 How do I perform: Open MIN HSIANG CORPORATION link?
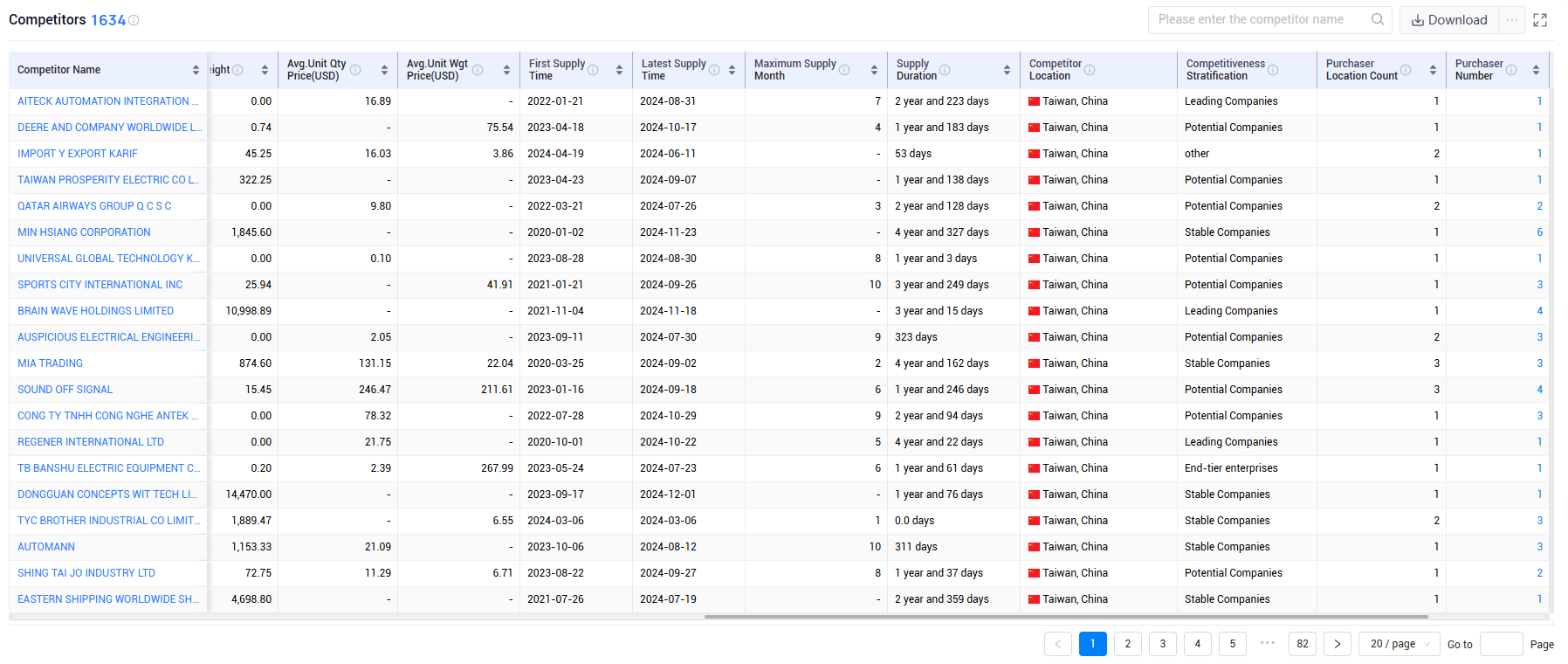point(84,232)
